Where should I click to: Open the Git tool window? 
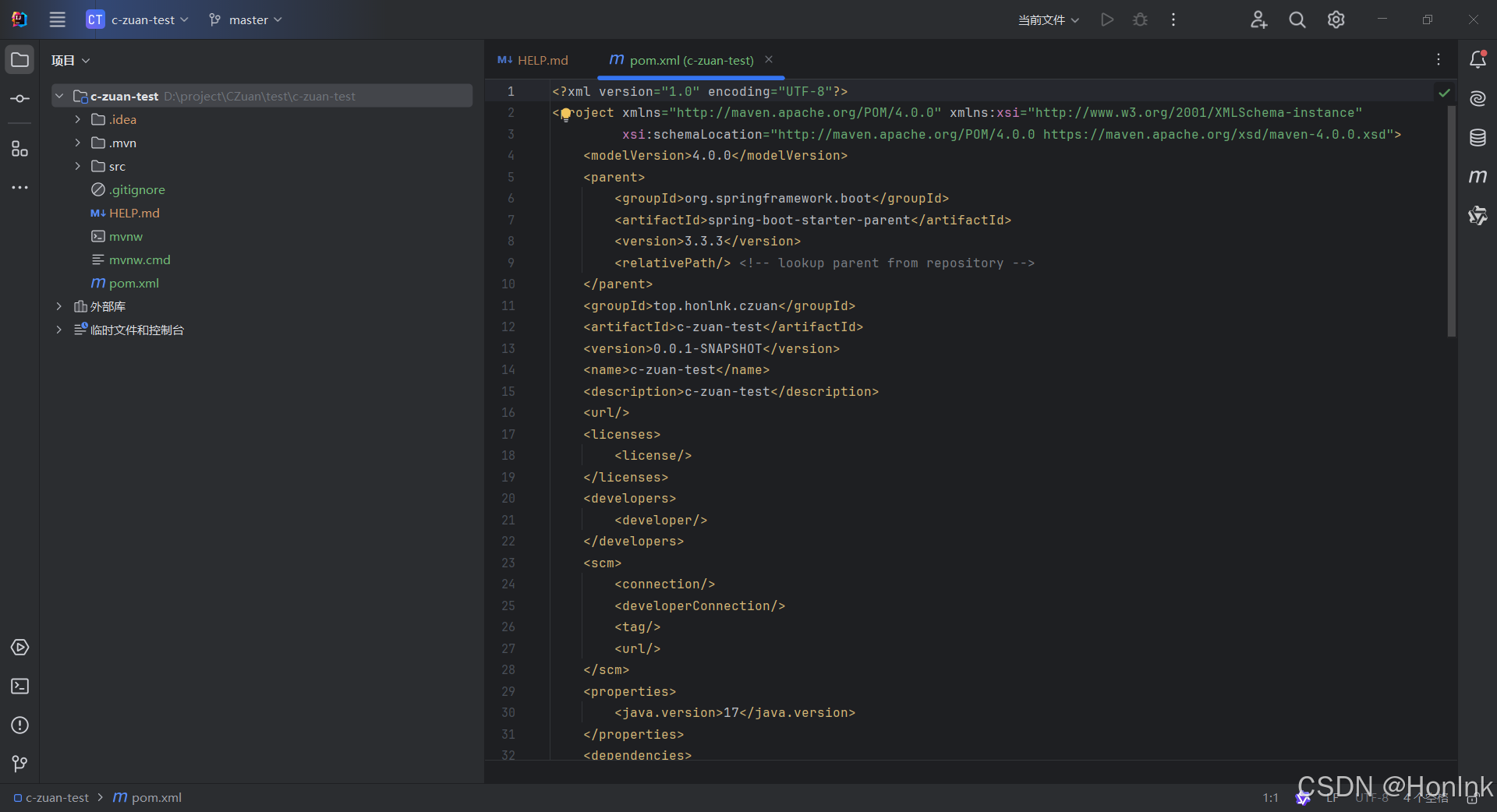click(19, 764)
